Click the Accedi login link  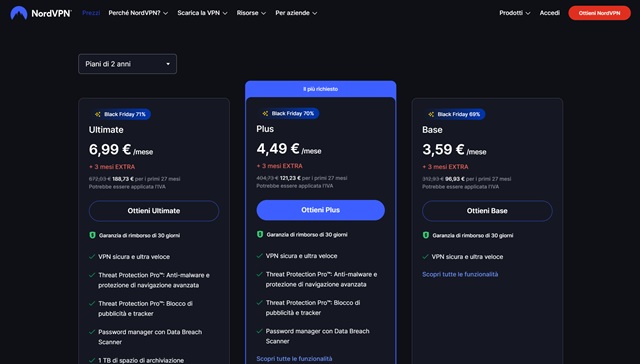coord(549,13)
